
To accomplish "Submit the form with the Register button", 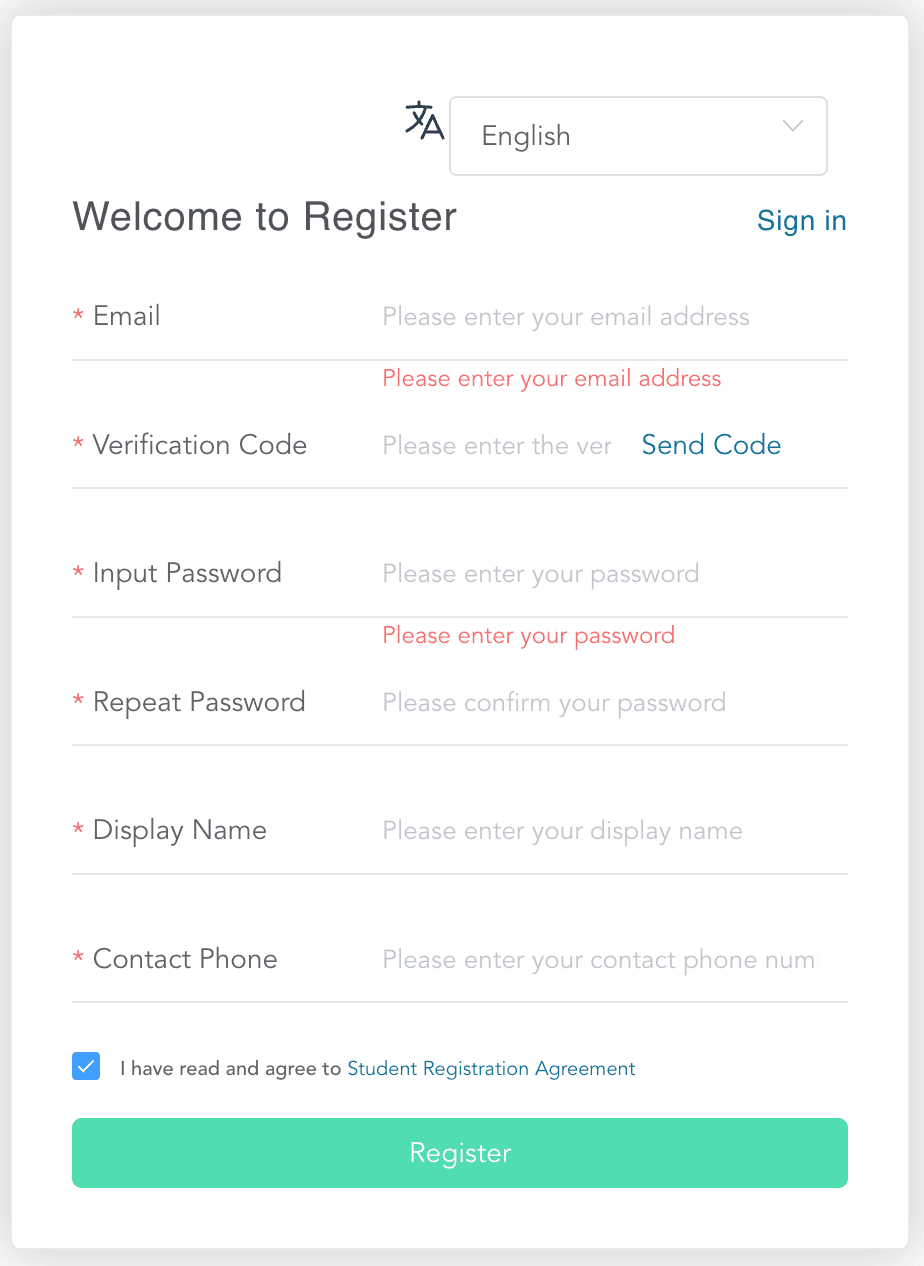I will coord(460,1153).
